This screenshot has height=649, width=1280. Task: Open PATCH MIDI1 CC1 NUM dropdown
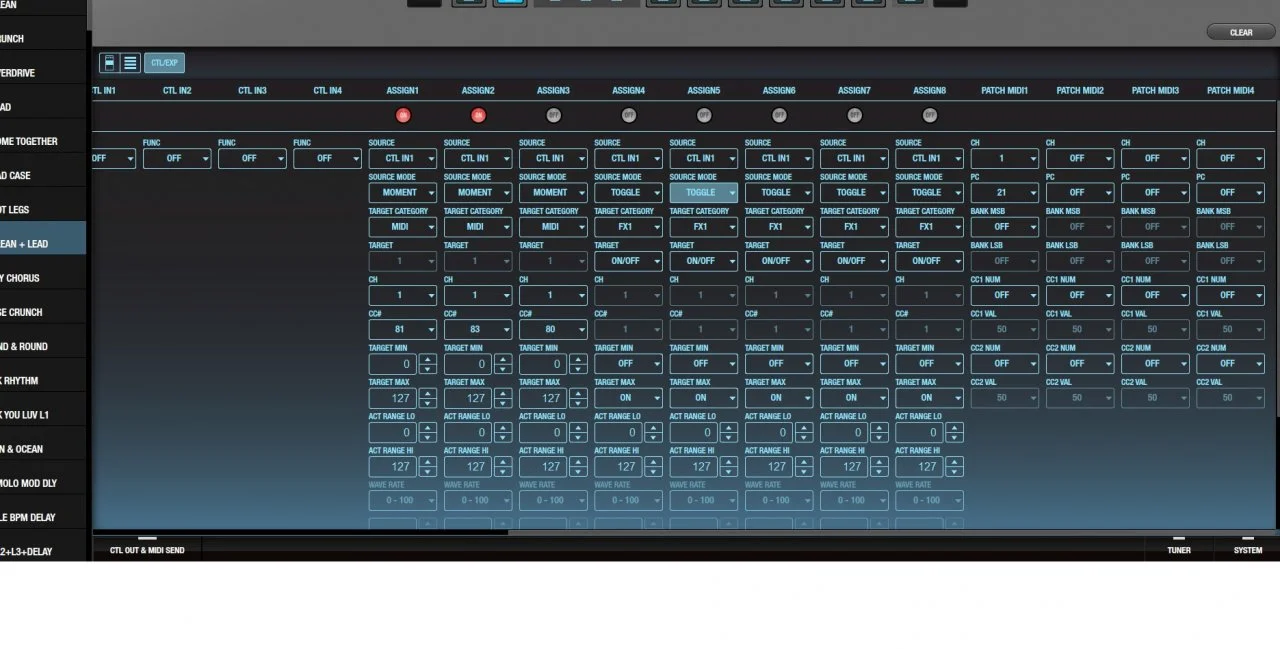[x=1005, y=295]
